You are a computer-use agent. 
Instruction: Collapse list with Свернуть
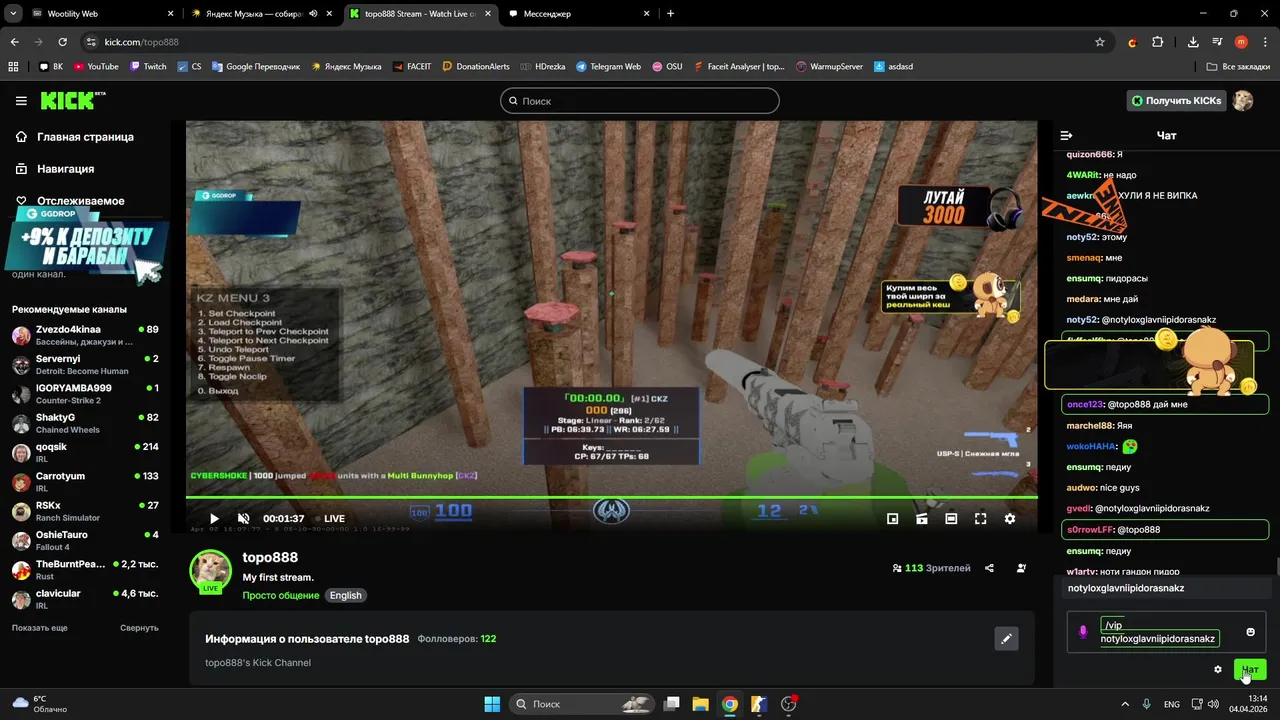point(139,628)
